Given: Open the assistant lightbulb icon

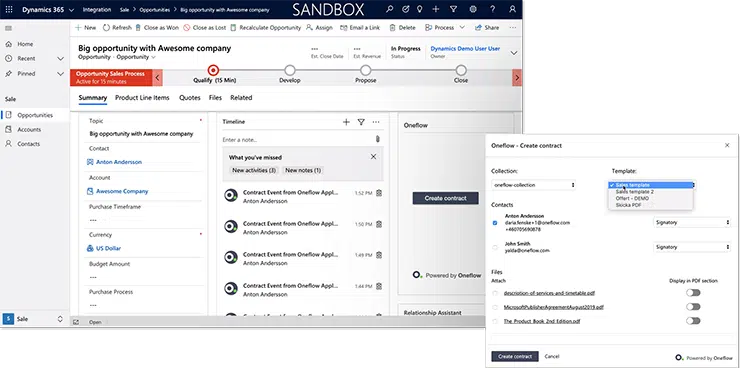Looking at the screenshot, I should coord(420,9).
